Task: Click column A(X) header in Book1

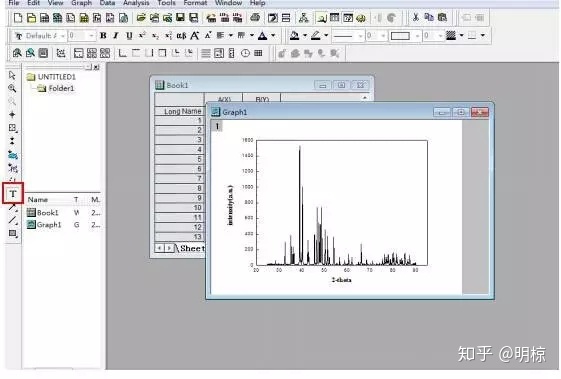Action: pyautogui.click(x=224, y=99)
